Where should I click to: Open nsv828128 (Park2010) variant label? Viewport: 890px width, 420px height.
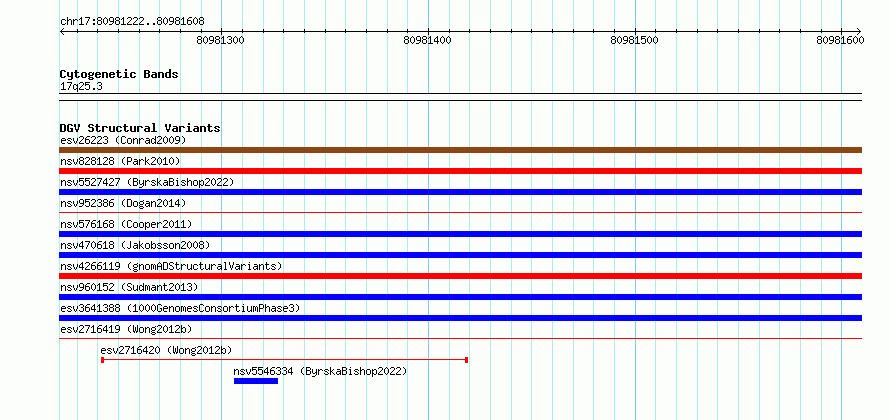120,161
